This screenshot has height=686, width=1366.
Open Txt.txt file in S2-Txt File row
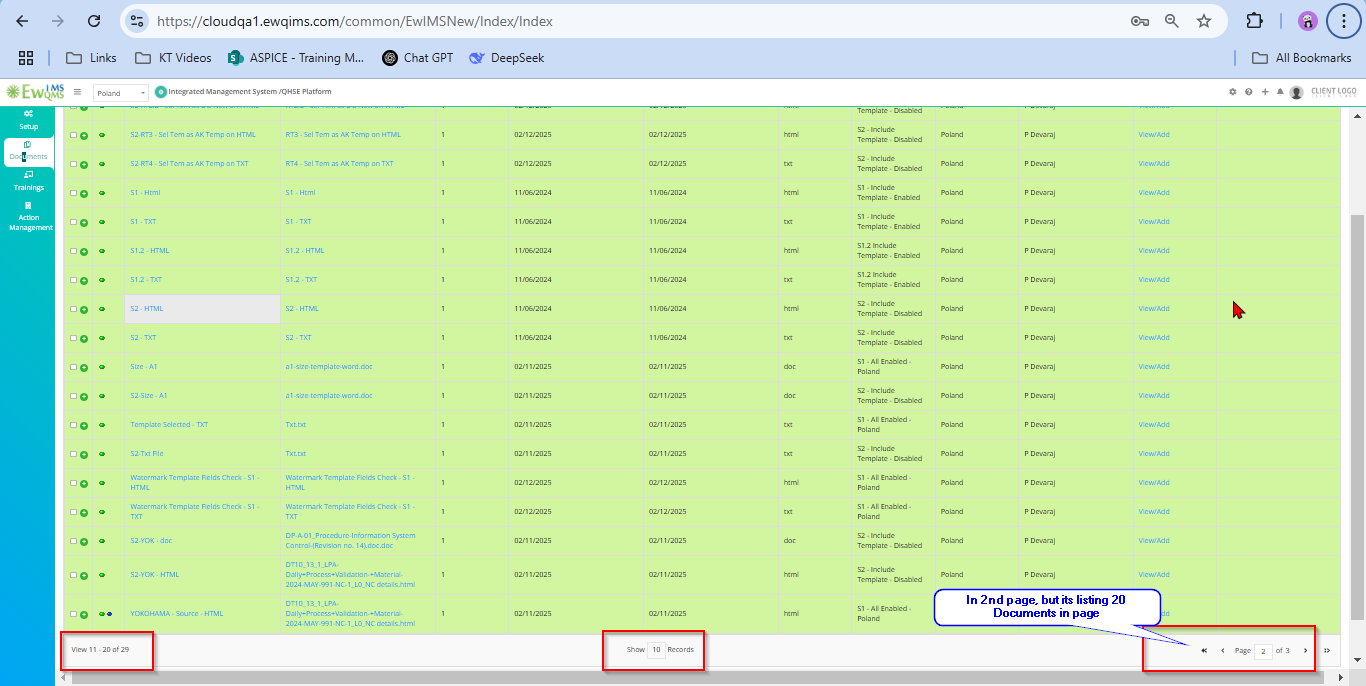295,453
